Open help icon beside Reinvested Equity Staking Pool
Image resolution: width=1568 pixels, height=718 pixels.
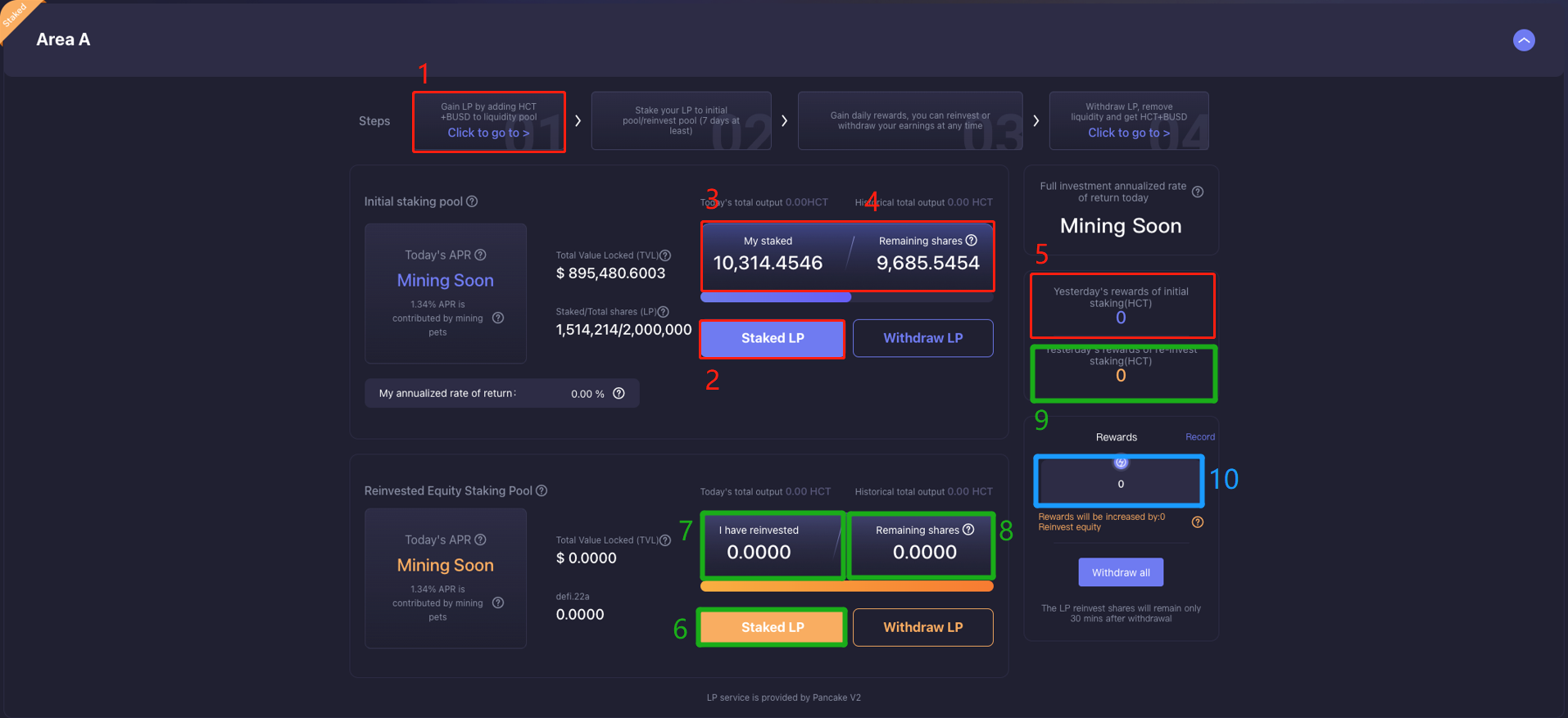(542, 490)
